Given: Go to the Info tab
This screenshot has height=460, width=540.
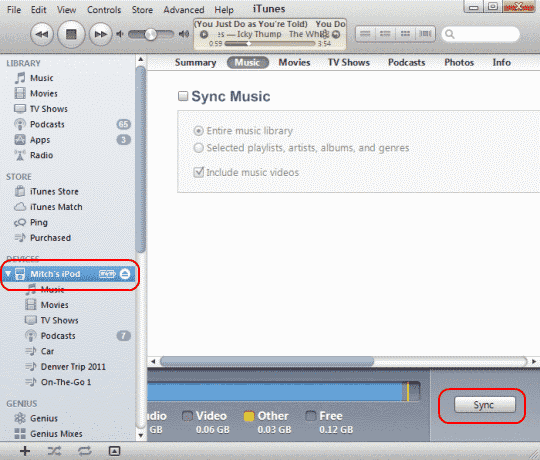Looking at the screenshot, I should pyautogui.click(x=501, y=63).
